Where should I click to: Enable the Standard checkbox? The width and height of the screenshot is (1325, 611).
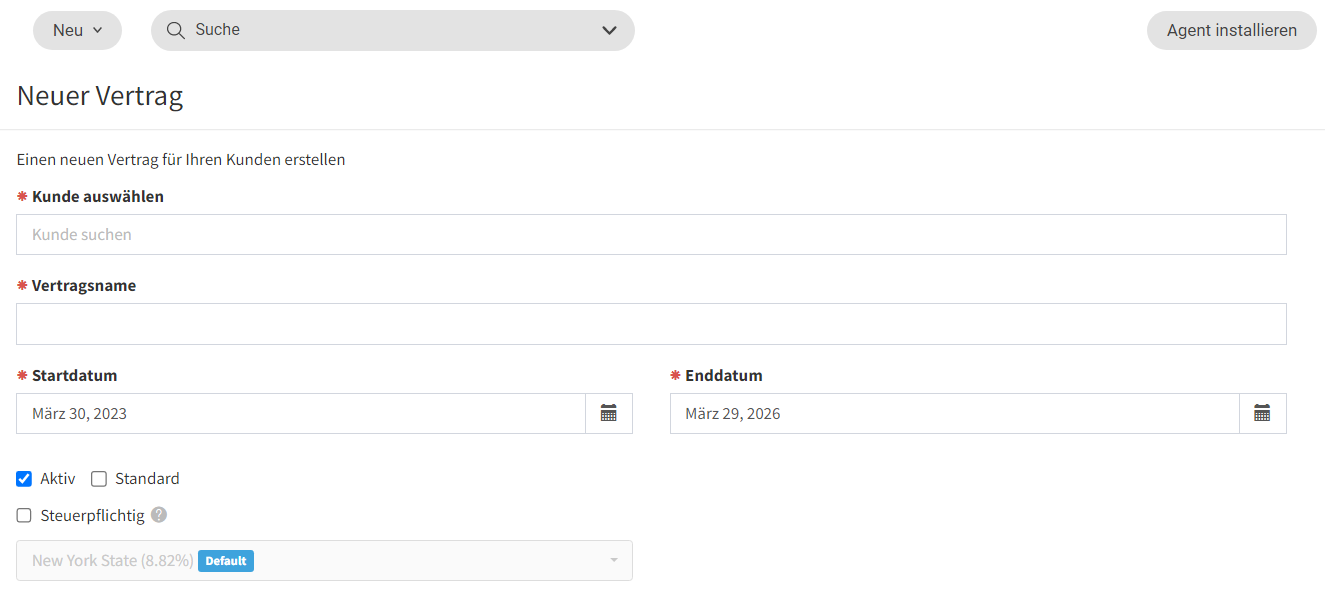[99, 479]
